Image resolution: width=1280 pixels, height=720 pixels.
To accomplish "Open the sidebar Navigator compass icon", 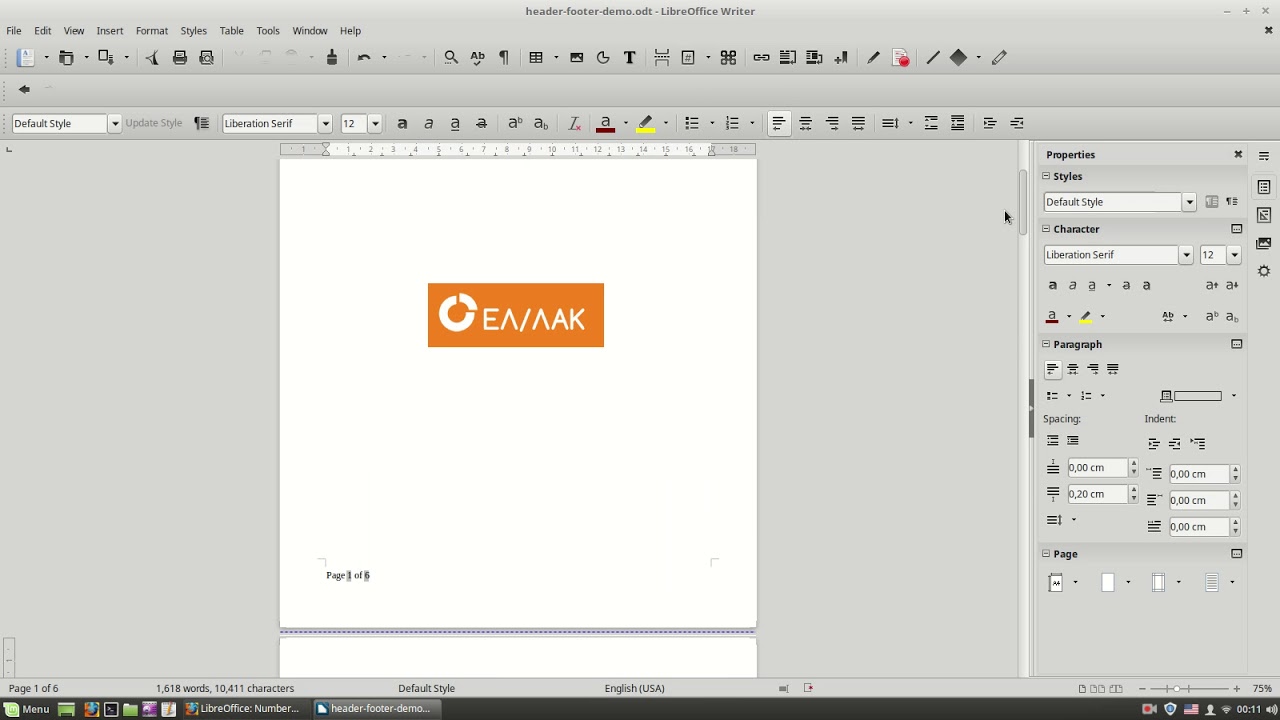I will point(1264,271).
